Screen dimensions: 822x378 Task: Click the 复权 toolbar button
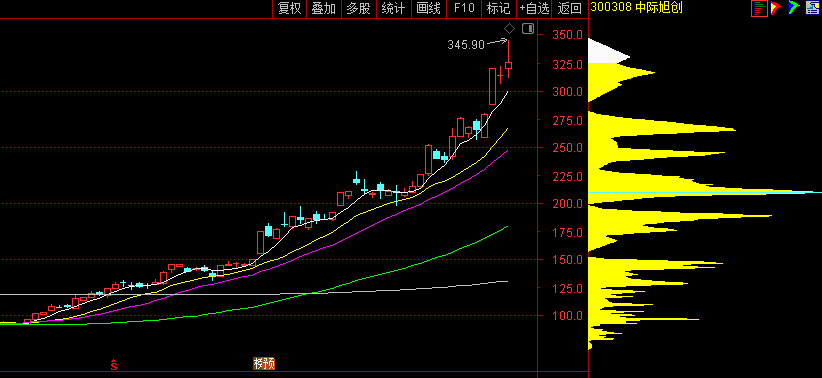point(289,8)
